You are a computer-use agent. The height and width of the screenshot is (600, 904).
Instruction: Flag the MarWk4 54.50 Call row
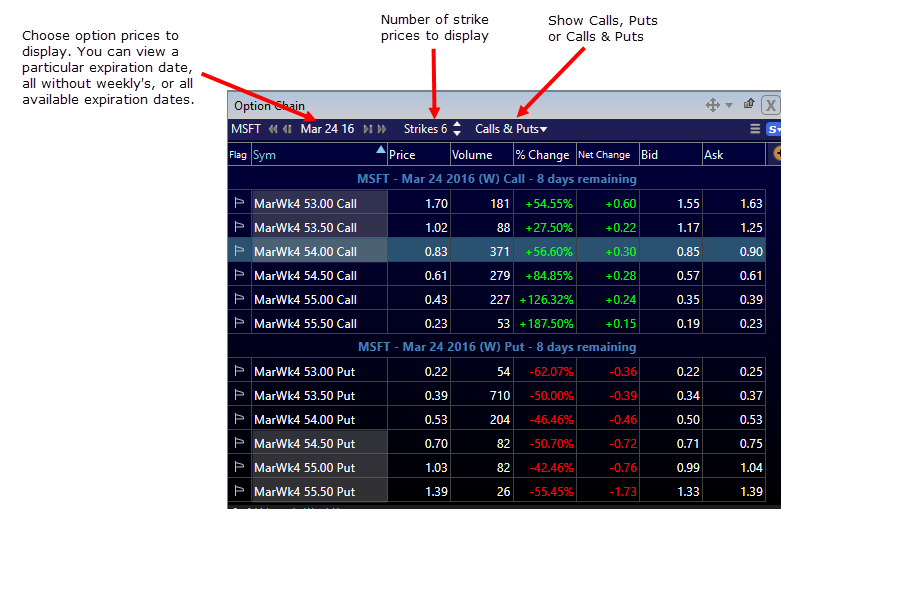pyautogui.click(x=239, y=275)
